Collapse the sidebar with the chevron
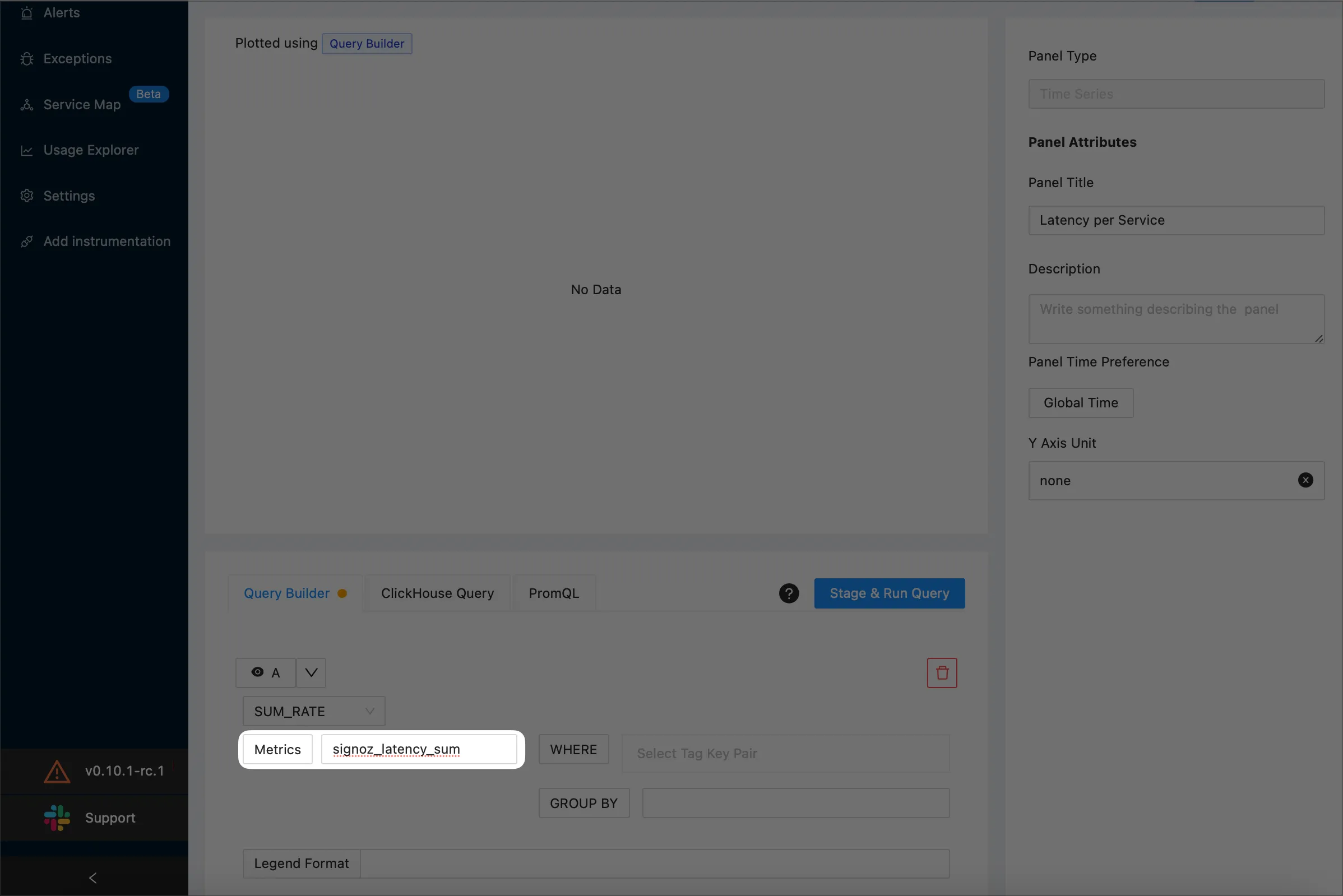Screen dimensions: 1343x896 [93, 878]
